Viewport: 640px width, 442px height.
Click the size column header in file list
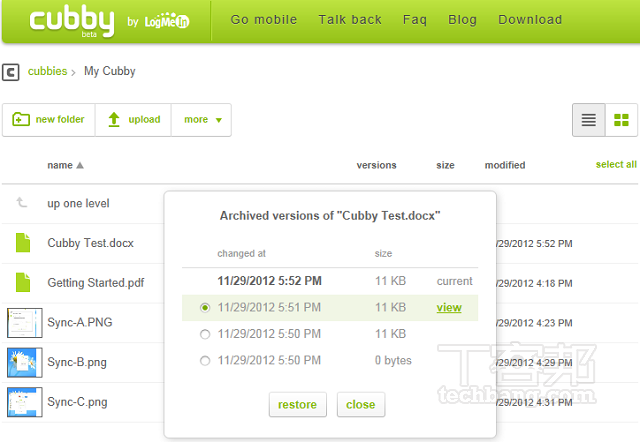pyautogui.click(x=445, y=165)
